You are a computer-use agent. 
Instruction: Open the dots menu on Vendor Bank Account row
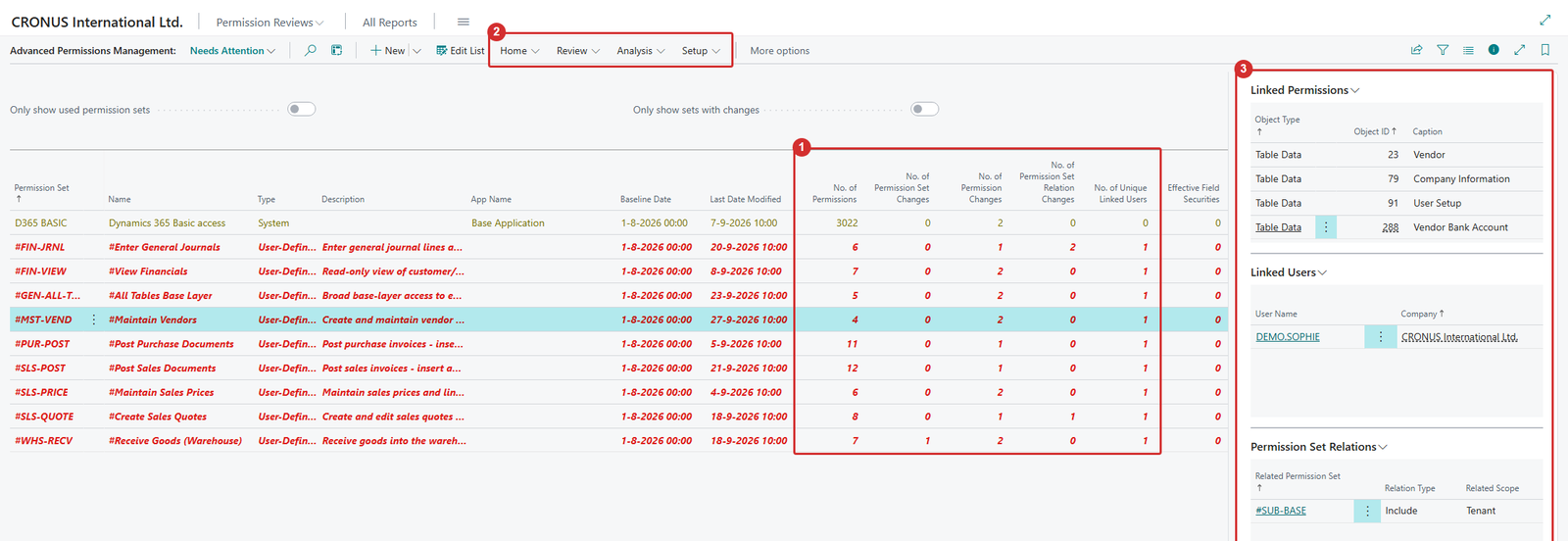(x=1326, y=227)
